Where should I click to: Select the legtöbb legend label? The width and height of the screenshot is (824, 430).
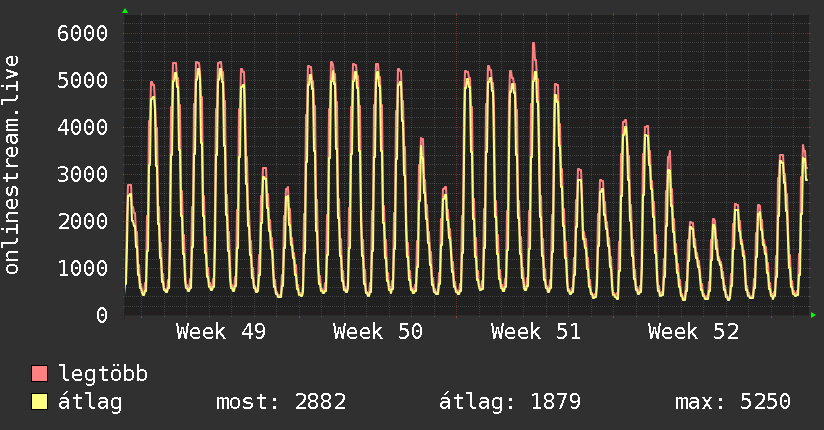103,375
